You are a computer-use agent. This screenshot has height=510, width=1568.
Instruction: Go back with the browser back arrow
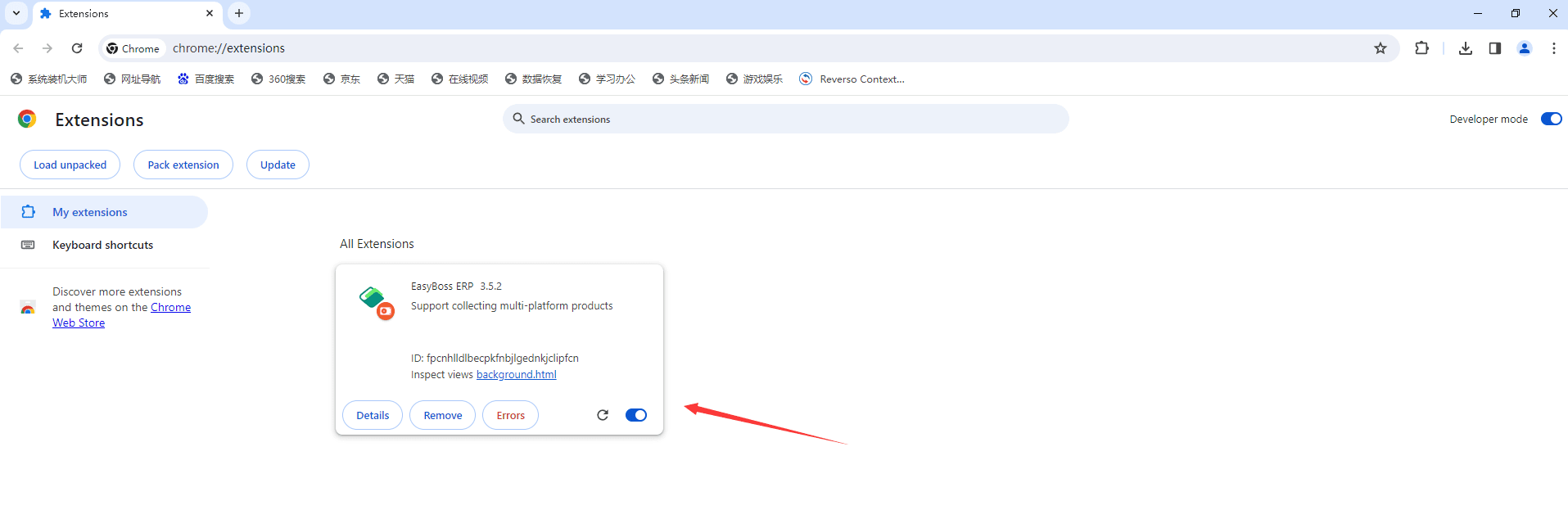pos(18,48)
